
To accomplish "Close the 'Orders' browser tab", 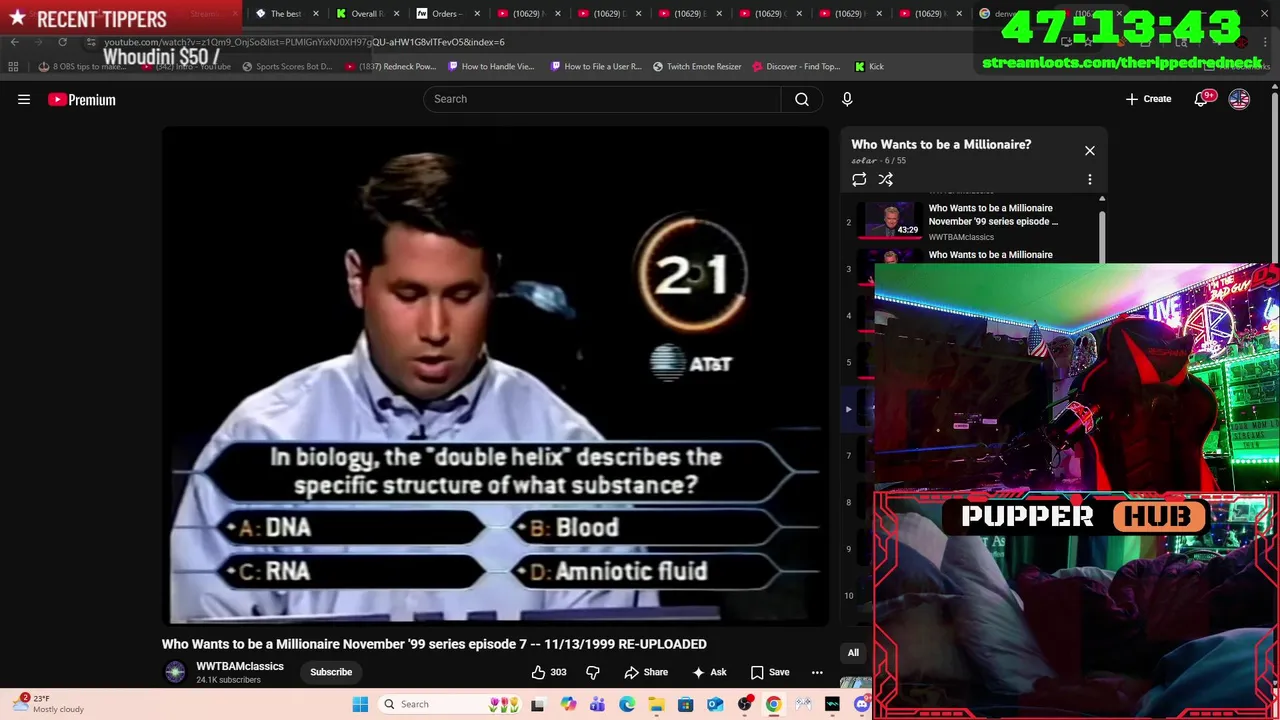I will tap(477, 13).
